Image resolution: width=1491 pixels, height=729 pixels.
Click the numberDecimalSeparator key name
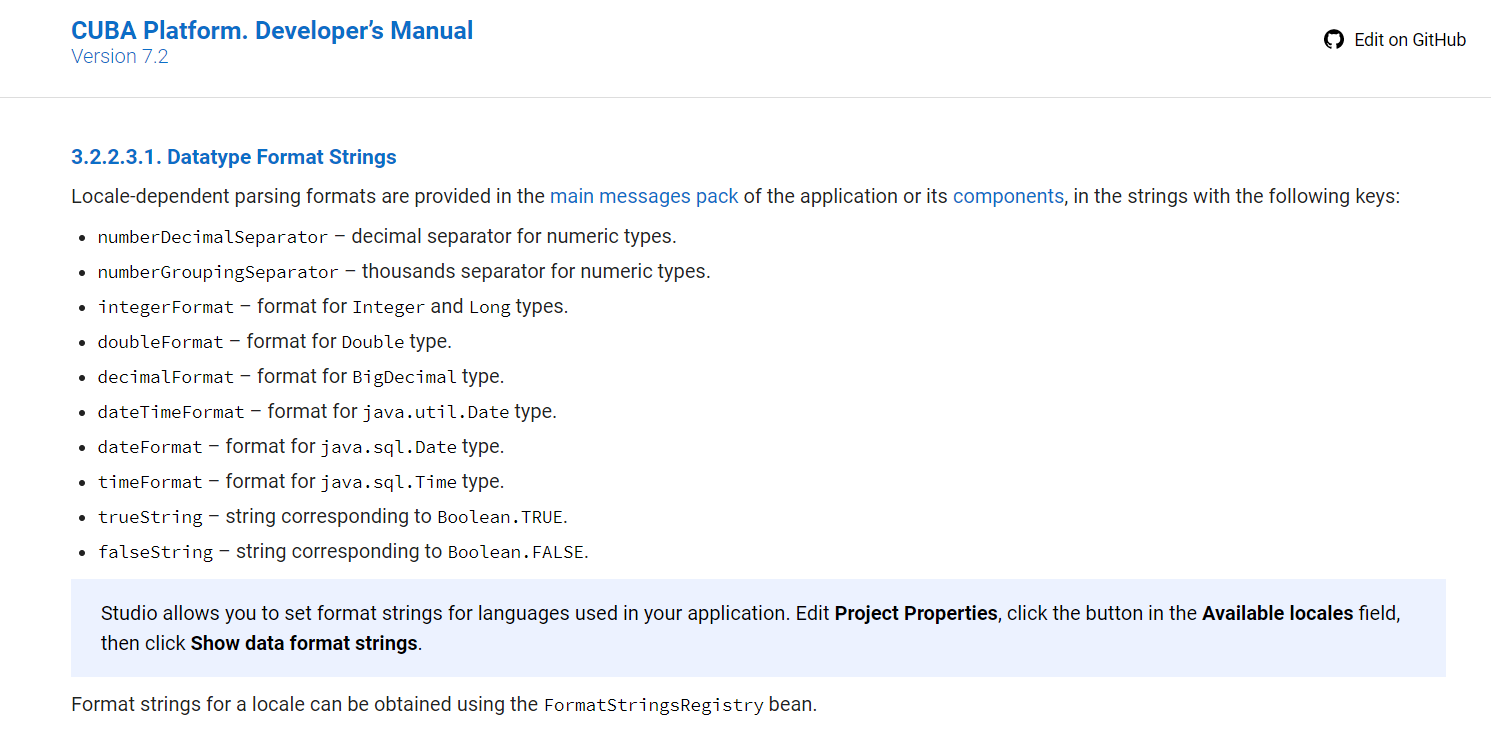tap(213, 238)
